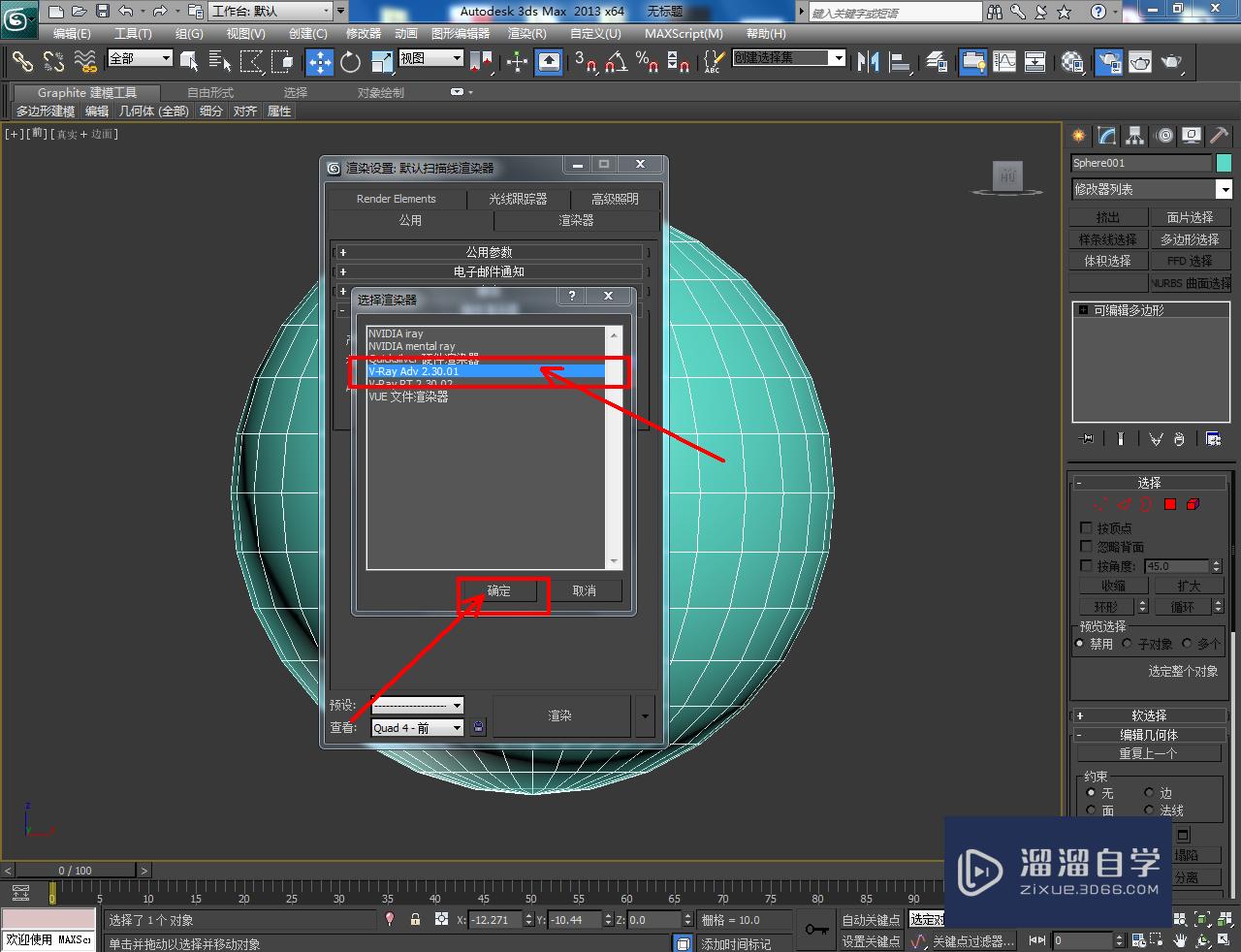Switch to the Utilities command panel
Image resolution: width=1241 pixels, height=952 pixels.
click(x=1219, y=136)
